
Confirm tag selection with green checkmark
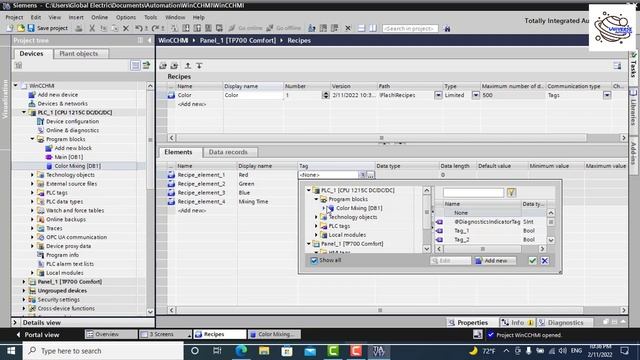[532, 260]
